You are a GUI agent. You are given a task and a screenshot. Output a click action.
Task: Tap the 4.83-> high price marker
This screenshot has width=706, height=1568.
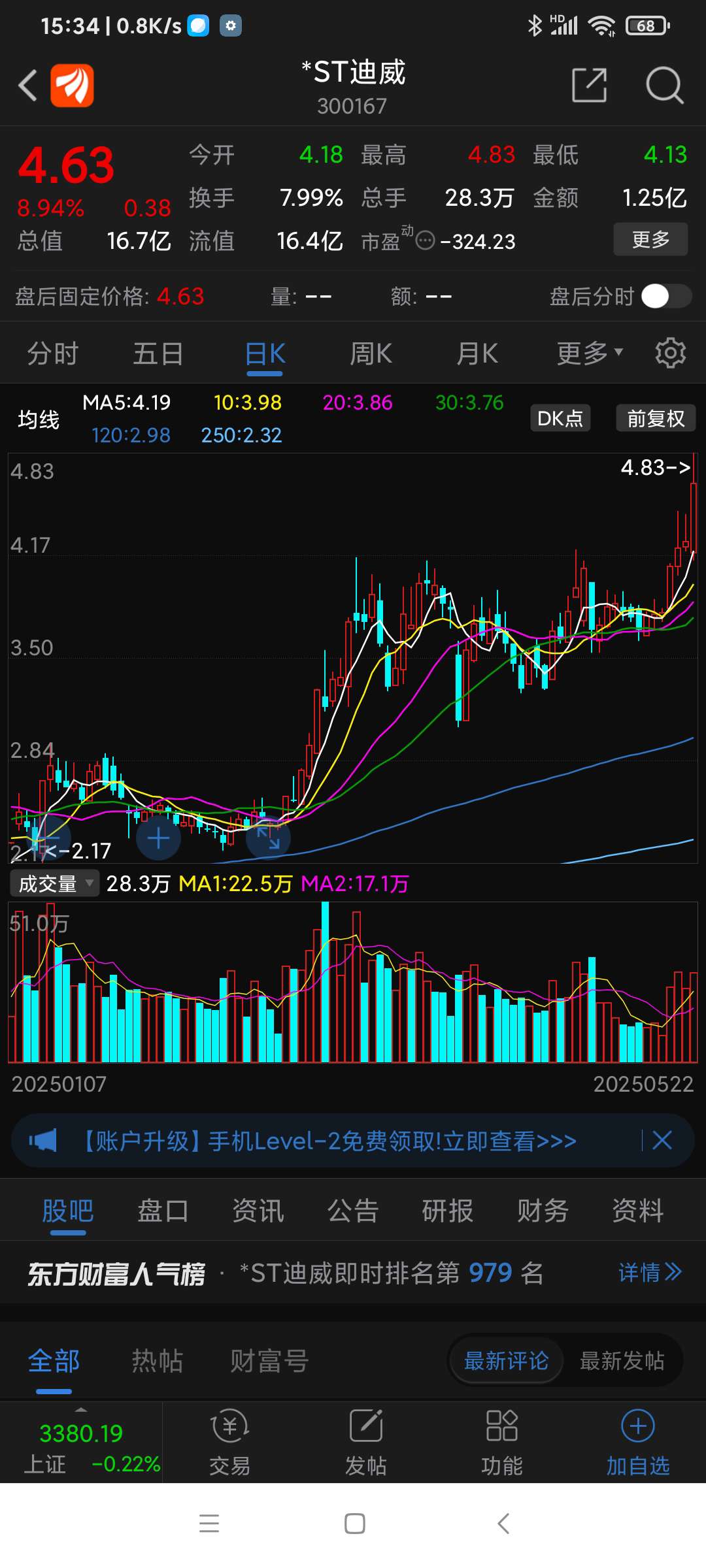(656, 468)
